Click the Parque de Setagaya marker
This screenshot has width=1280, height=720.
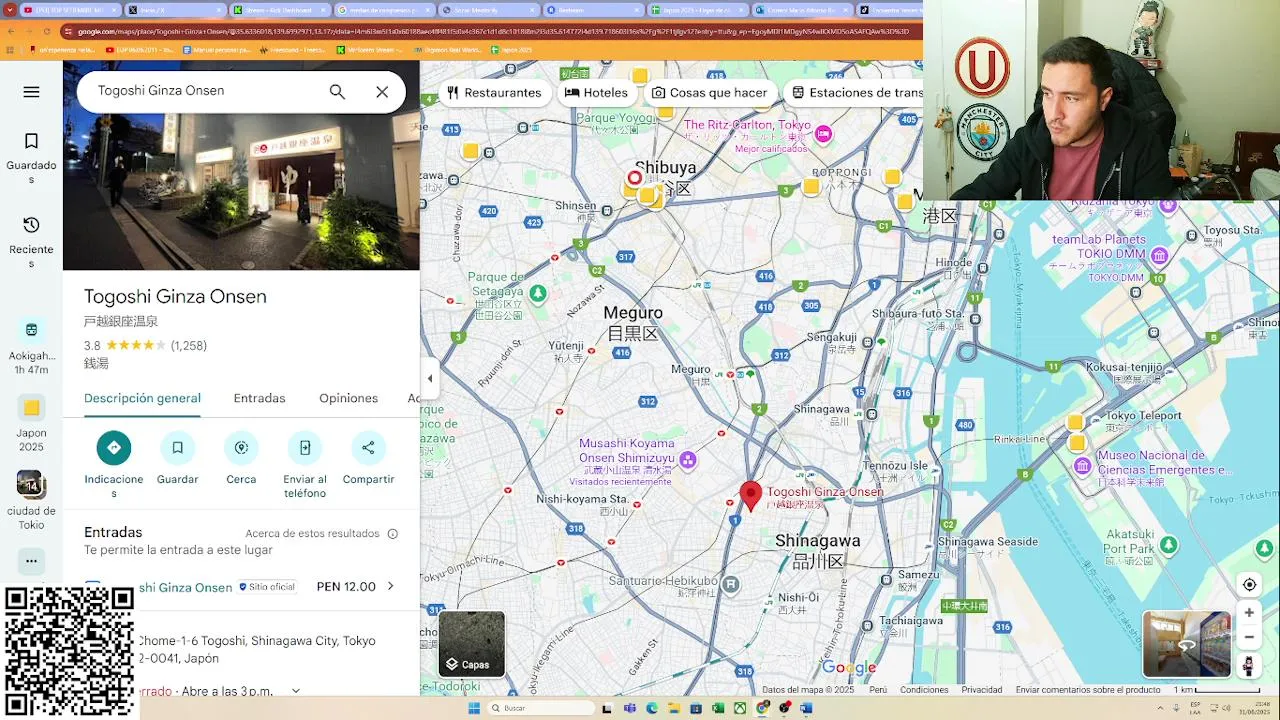coord(538,293)
